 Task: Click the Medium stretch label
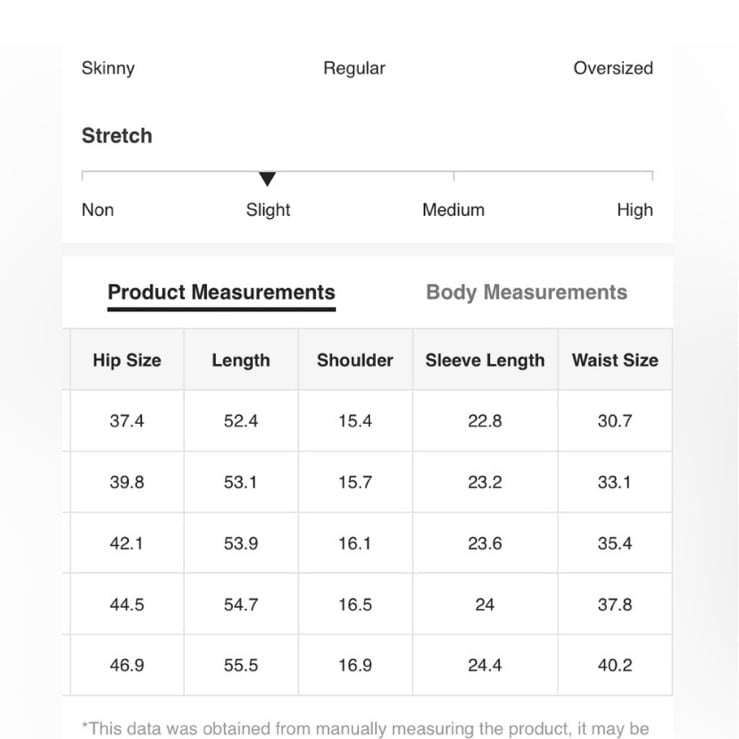[x=453, y=210]
